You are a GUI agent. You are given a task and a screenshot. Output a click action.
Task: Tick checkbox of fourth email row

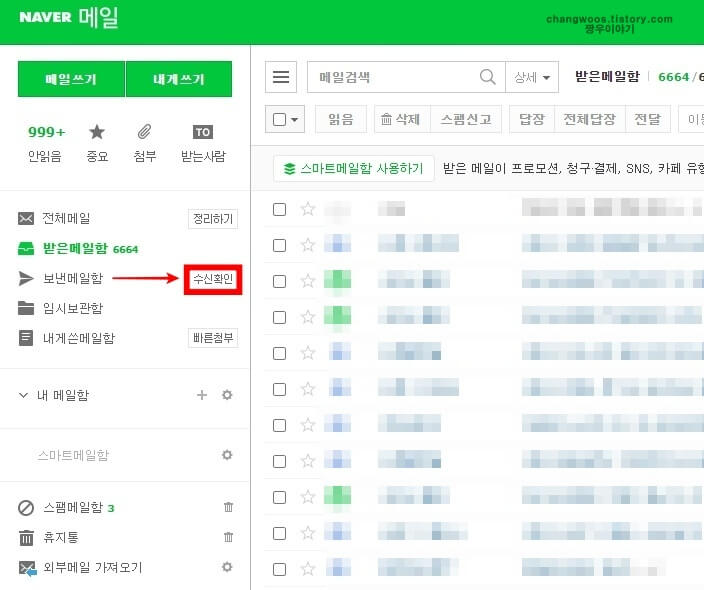click(x=279, y=317)
